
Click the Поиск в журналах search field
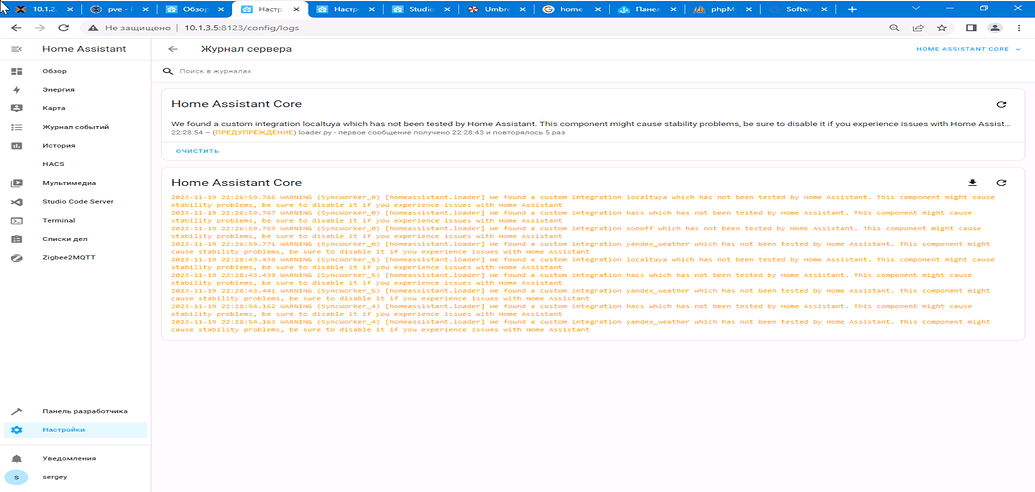[x=591, y=71]
